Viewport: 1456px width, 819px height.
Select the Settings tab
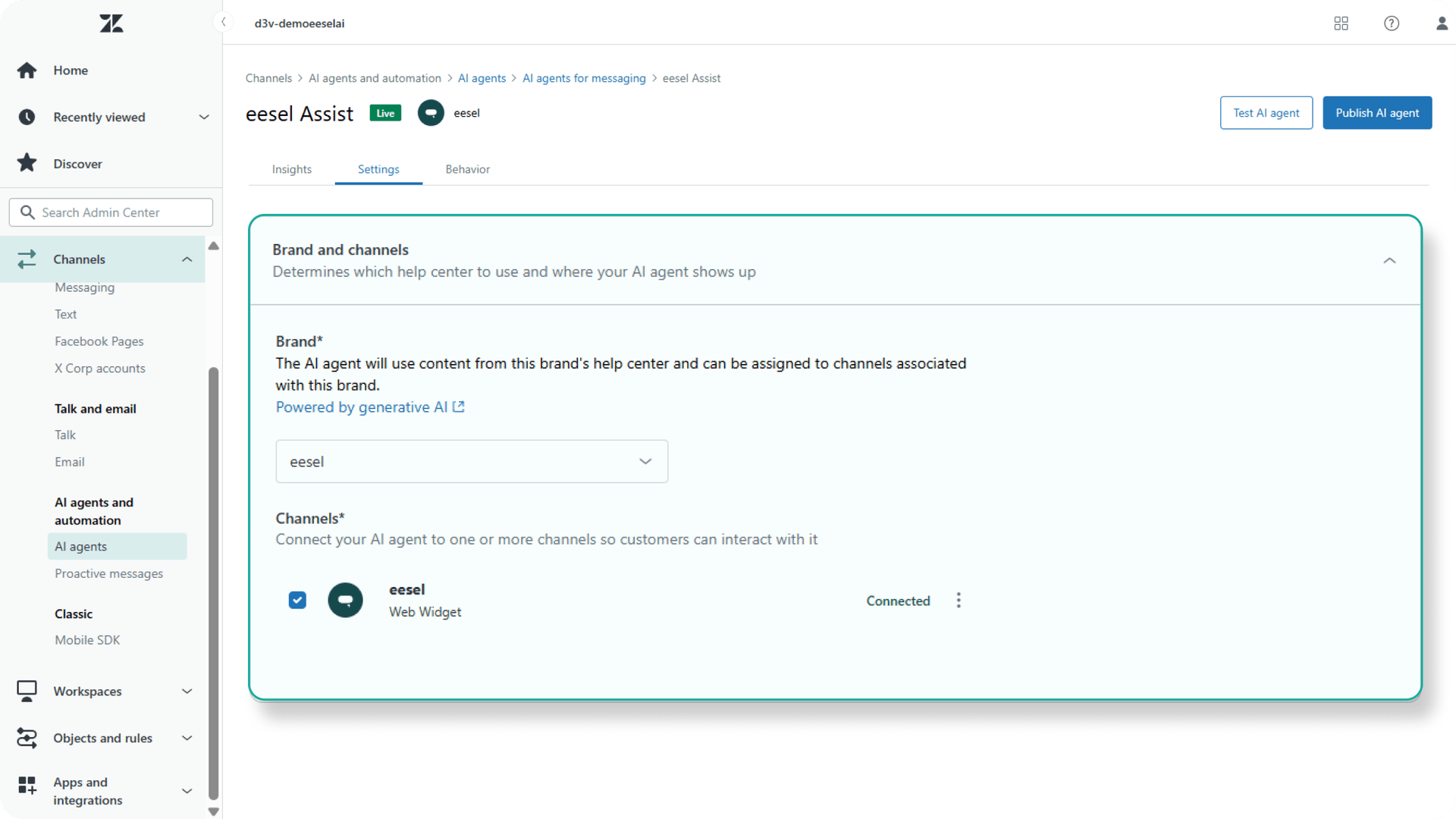pyautogui.click(x=378, y=169)
